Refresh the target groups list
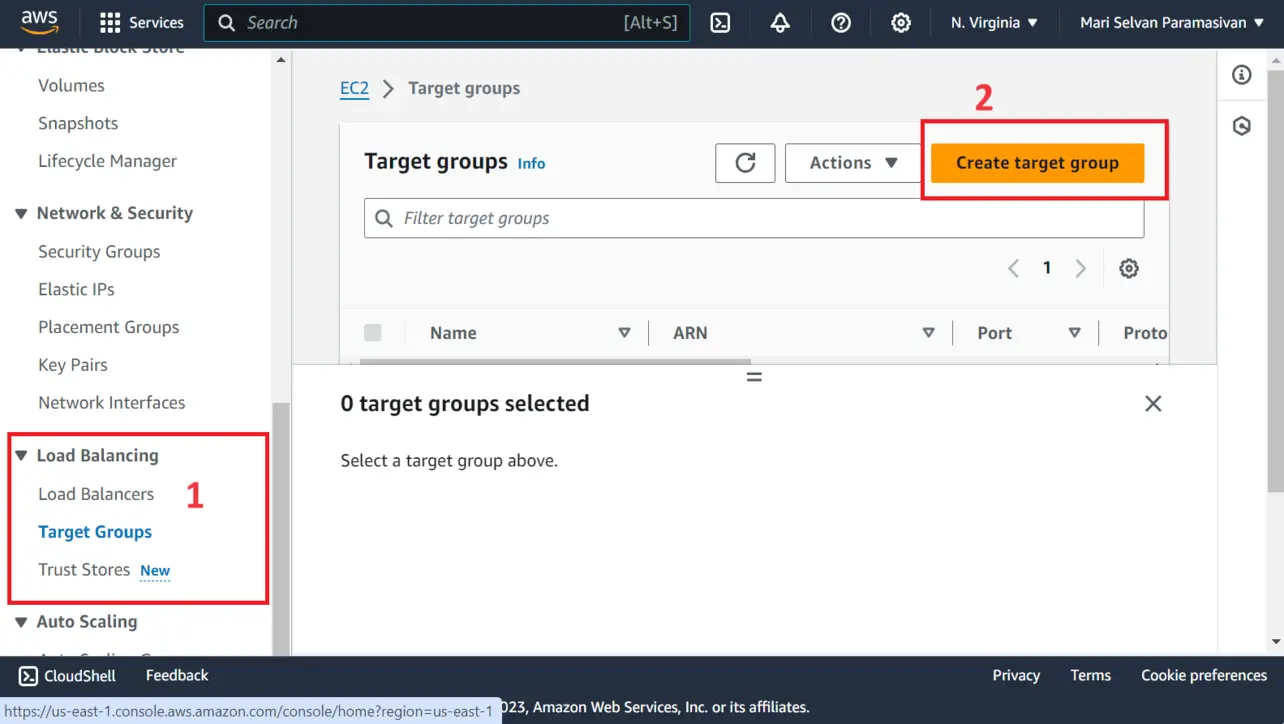This screenshot has height=724, width=1284. click(x=745, y=163)
